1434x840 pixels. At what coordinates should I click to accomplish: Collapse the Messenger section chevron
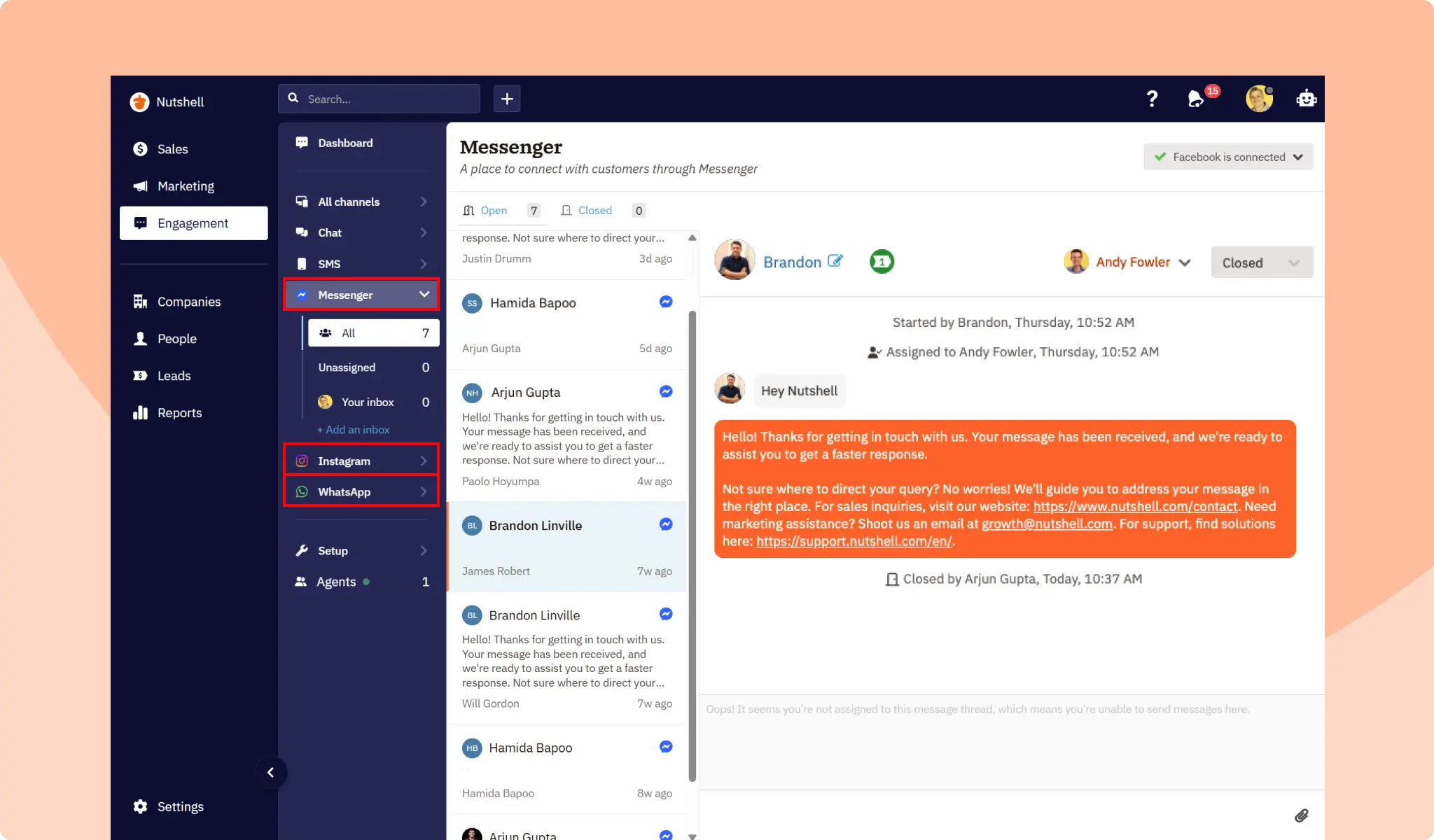(x=424, y=295)
